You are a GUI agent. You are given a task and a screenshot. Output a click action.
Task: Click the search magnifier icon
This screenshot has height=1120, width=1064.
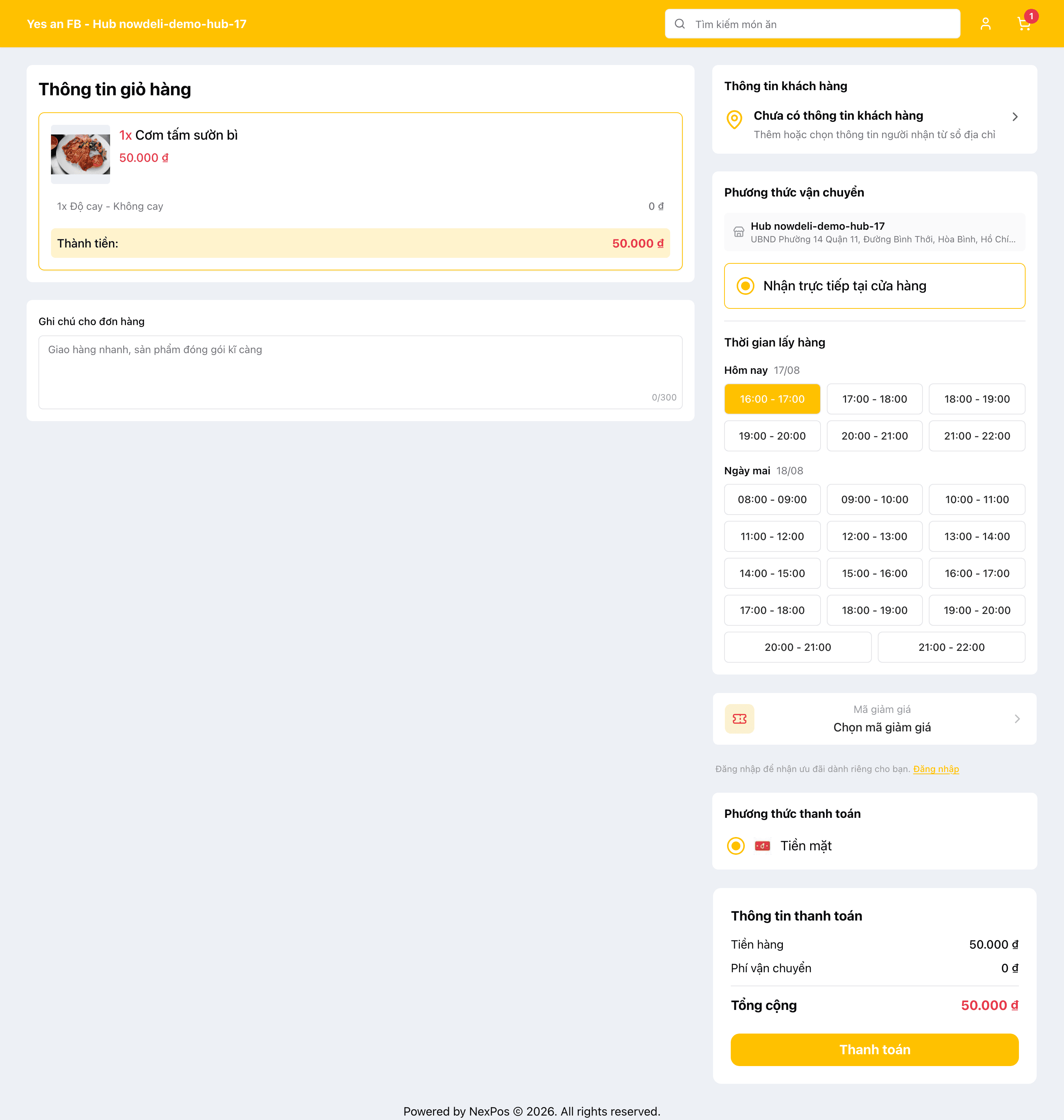[679, 24]
